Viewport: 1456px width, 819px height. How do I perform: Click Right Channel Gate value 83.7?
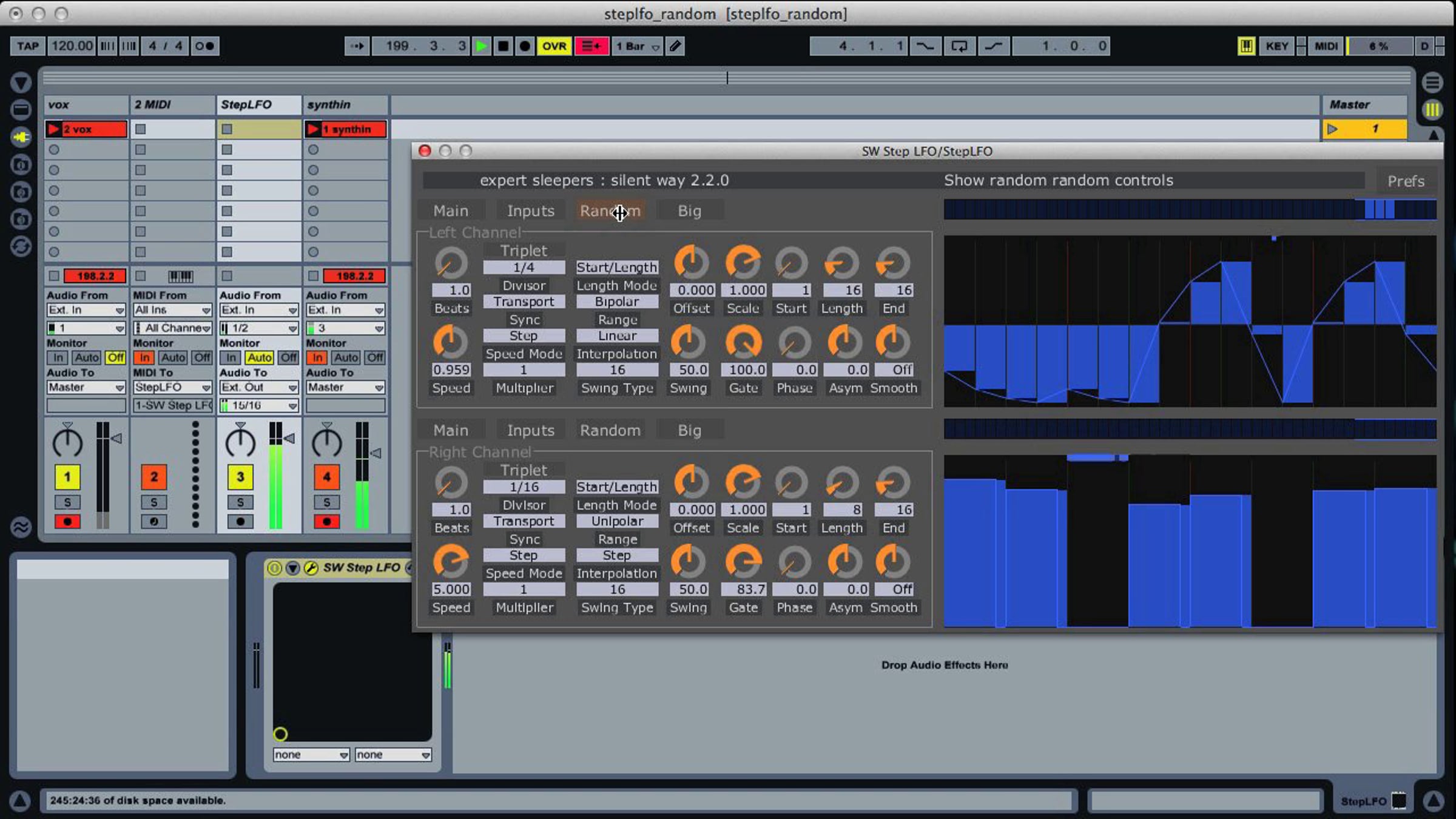point(744,589)
